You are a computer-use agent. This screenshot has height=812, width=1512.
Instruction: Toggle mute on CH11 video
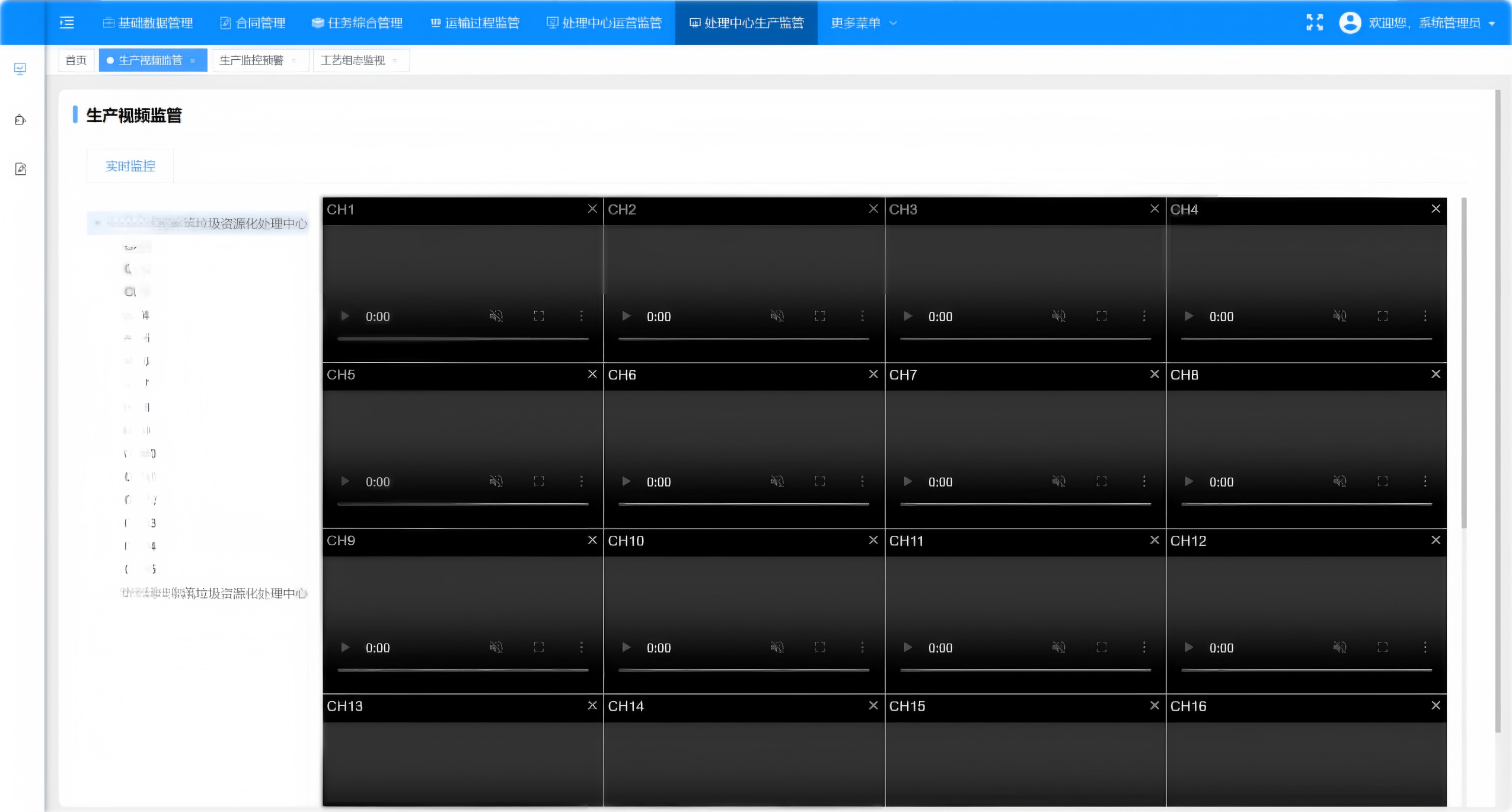(x=1058, y=647)
